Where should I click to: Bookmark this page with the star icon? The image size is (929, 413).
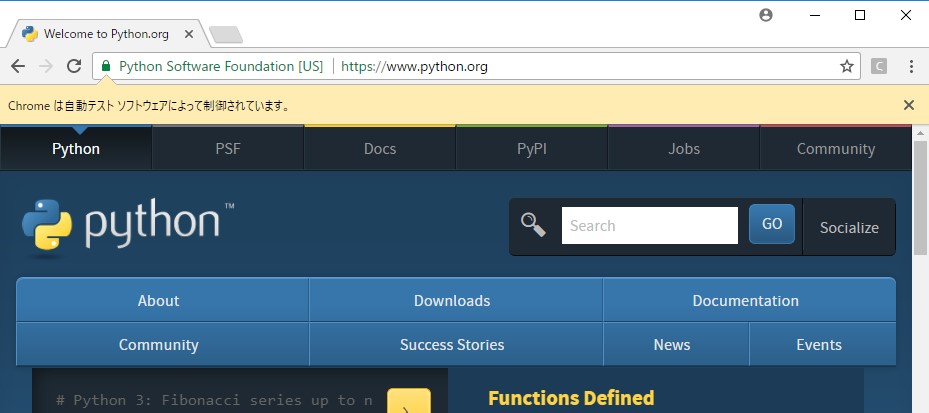click(847, 66)
